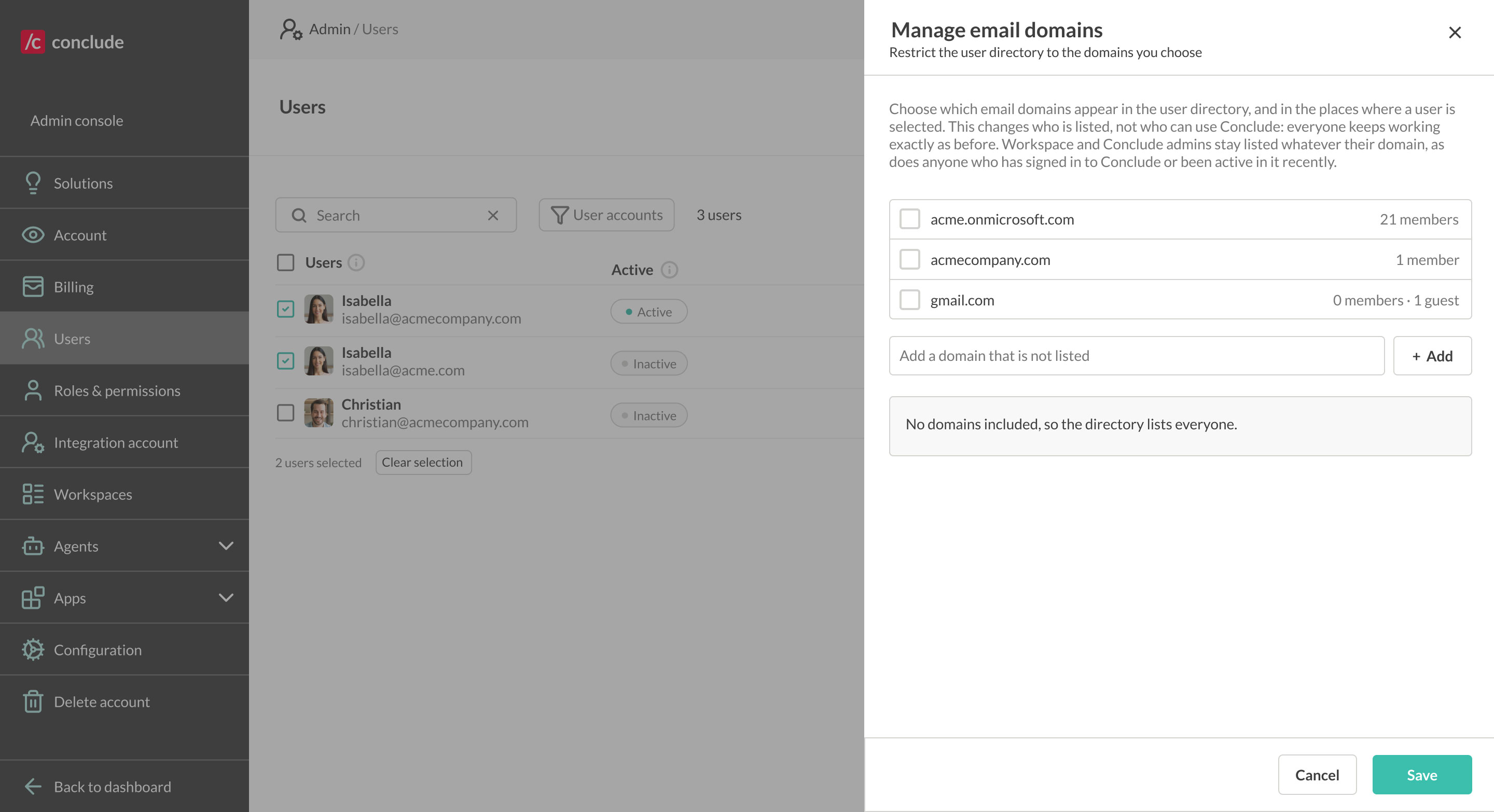Image resolution: width=1494 pixels, height=812 pixels.
Task: Click the Billing card icon
Action: tap(33, 286)
